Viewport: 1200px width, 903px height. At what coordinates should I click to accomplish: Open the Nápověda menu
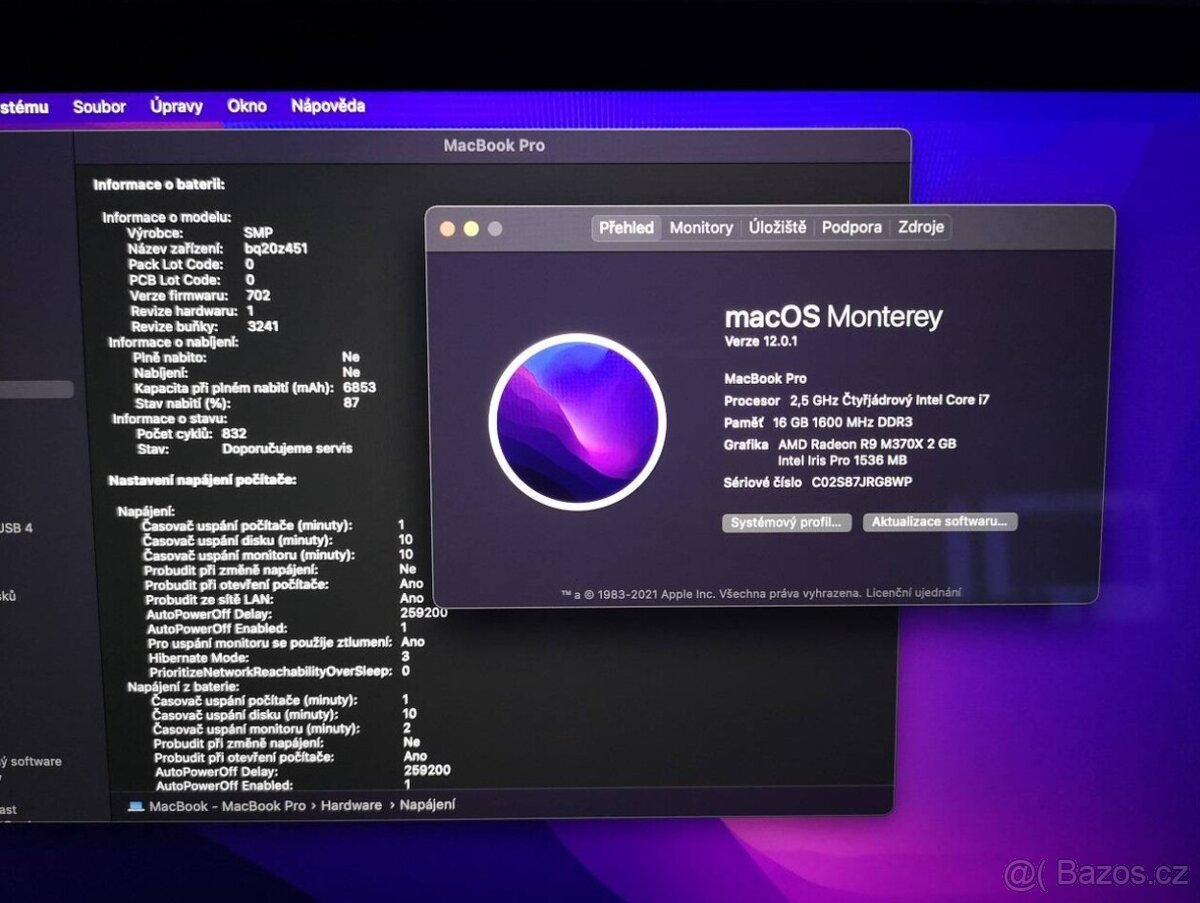tap(328, 106)
